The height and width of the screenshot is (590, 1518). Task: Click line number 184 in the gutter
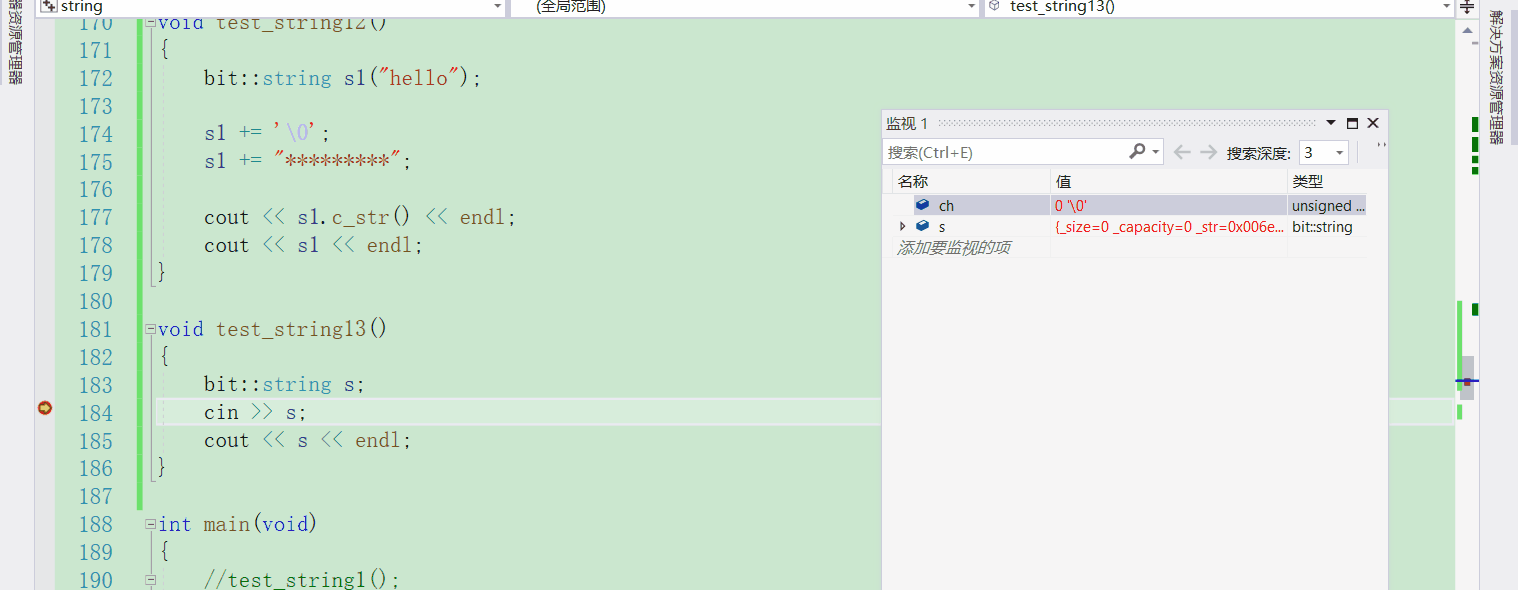[x=95, y=412]
